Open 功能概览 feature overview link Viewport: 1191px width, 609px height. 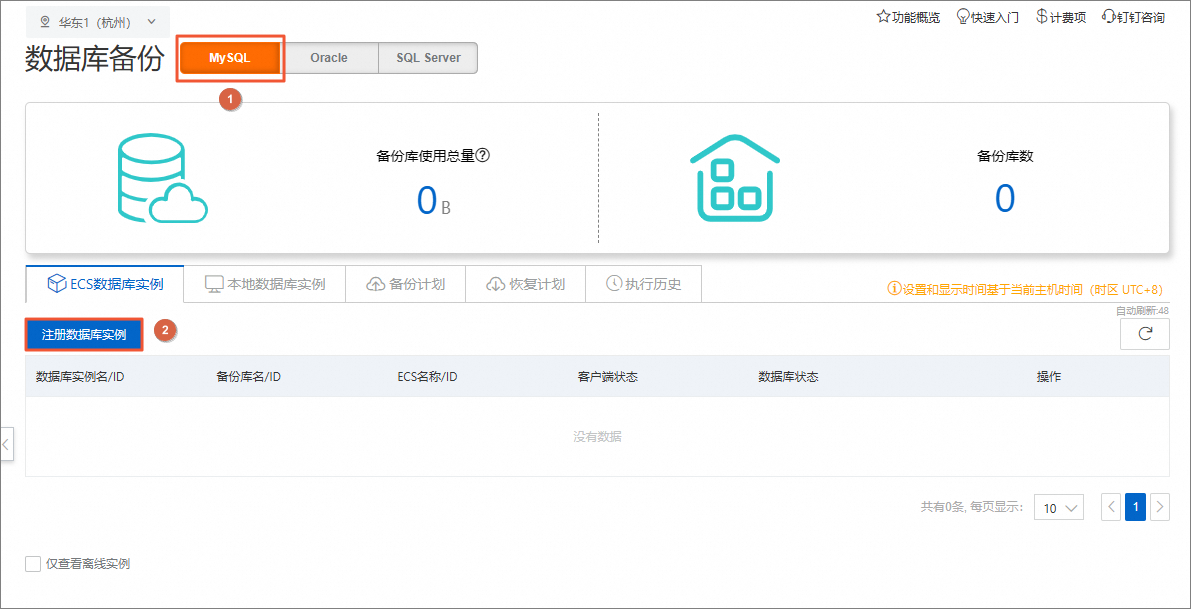coord(908,17)
